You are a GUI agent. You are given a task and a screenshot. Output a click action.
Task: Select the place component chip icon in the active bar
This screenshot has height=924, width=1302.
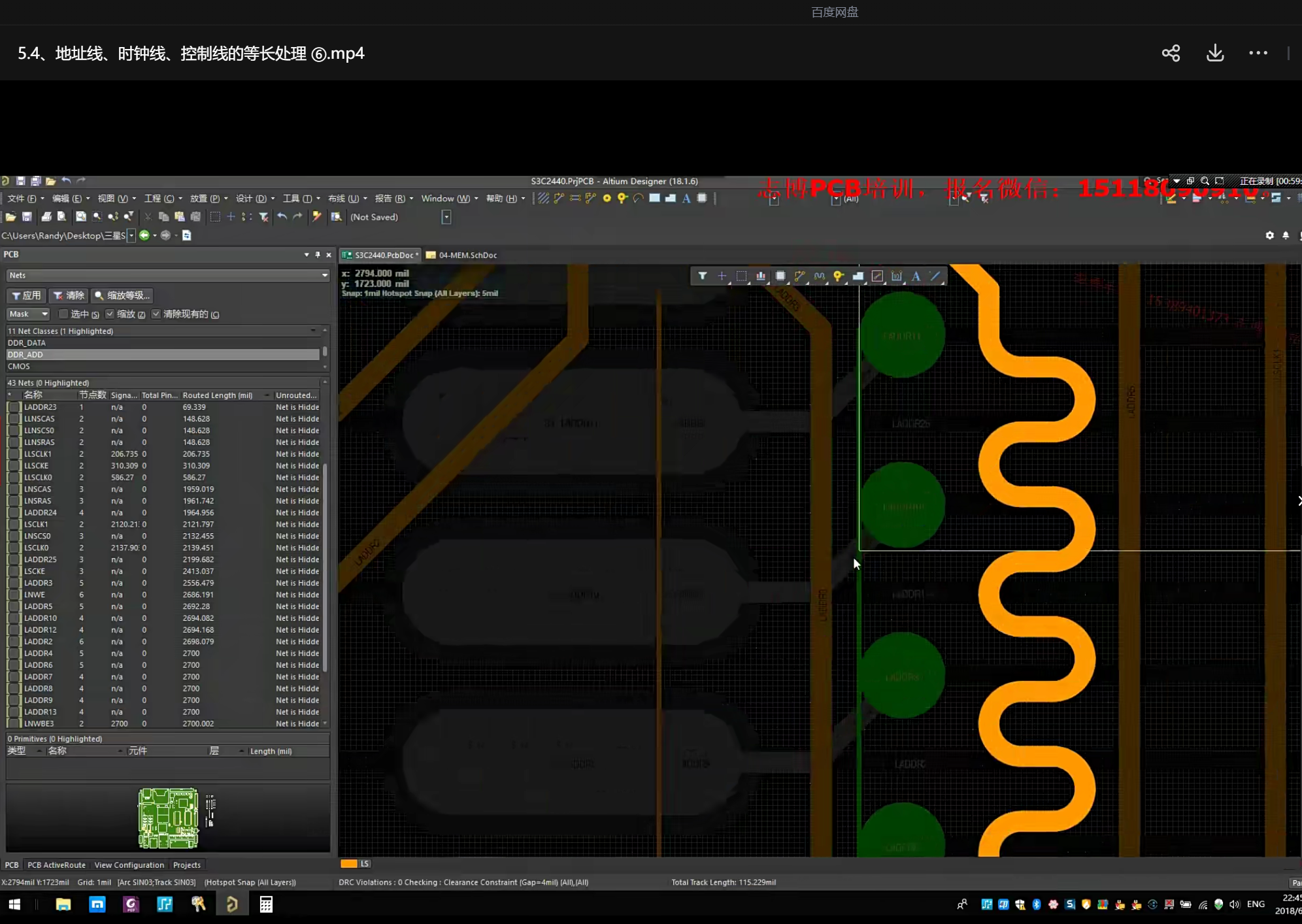(x=780, y=276)
